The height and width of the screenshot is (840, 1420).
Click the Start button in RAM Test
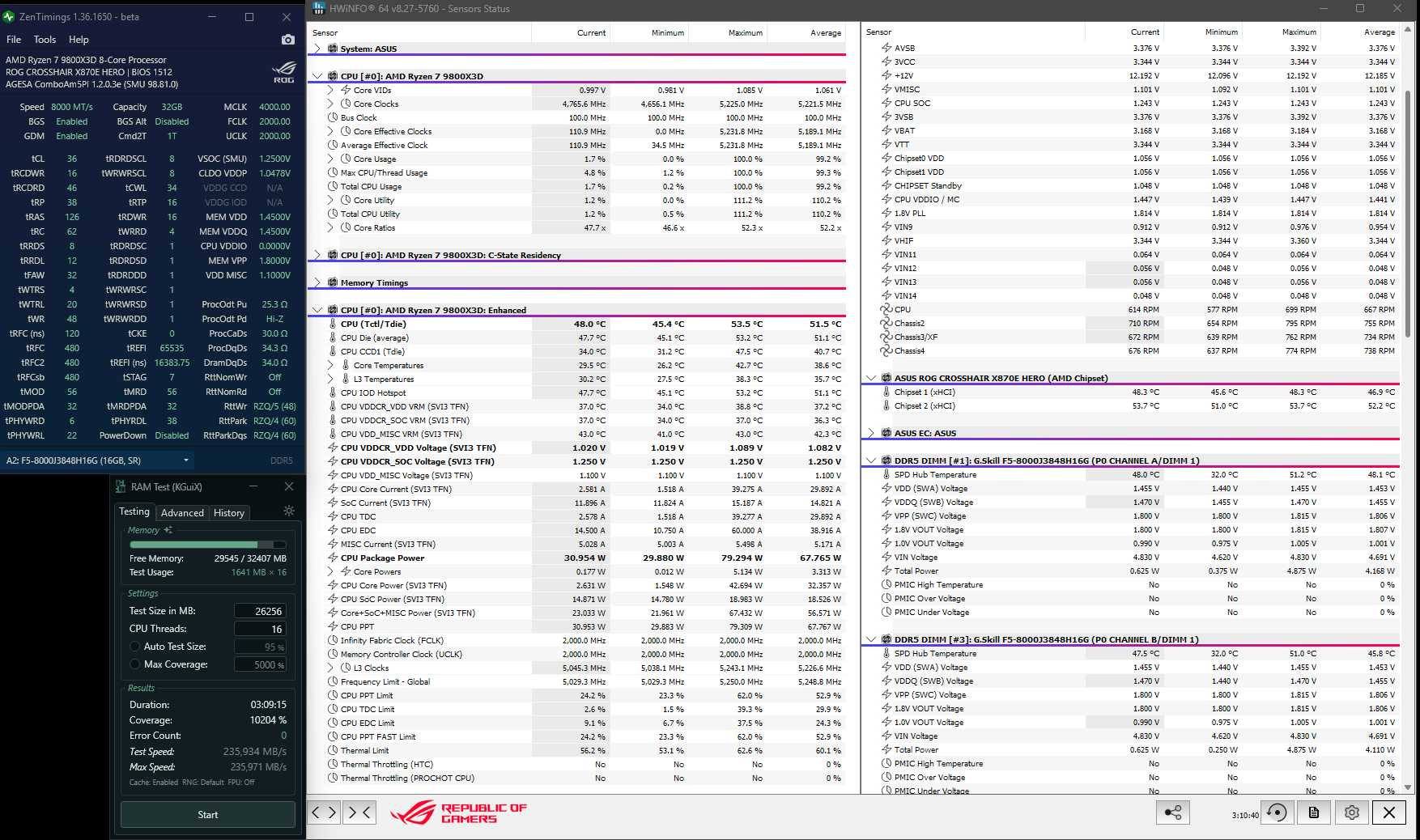(x=208, y=815)
